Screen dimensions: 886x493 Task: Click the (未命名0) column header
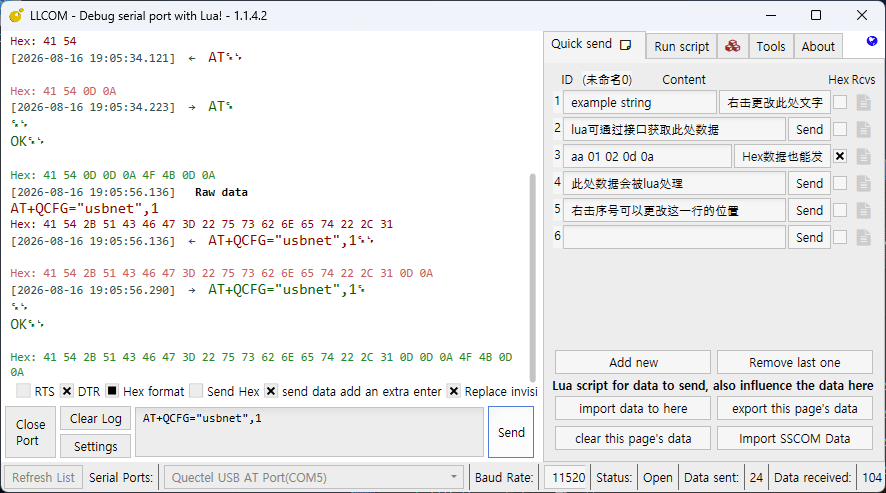click(x=607, y=80)
